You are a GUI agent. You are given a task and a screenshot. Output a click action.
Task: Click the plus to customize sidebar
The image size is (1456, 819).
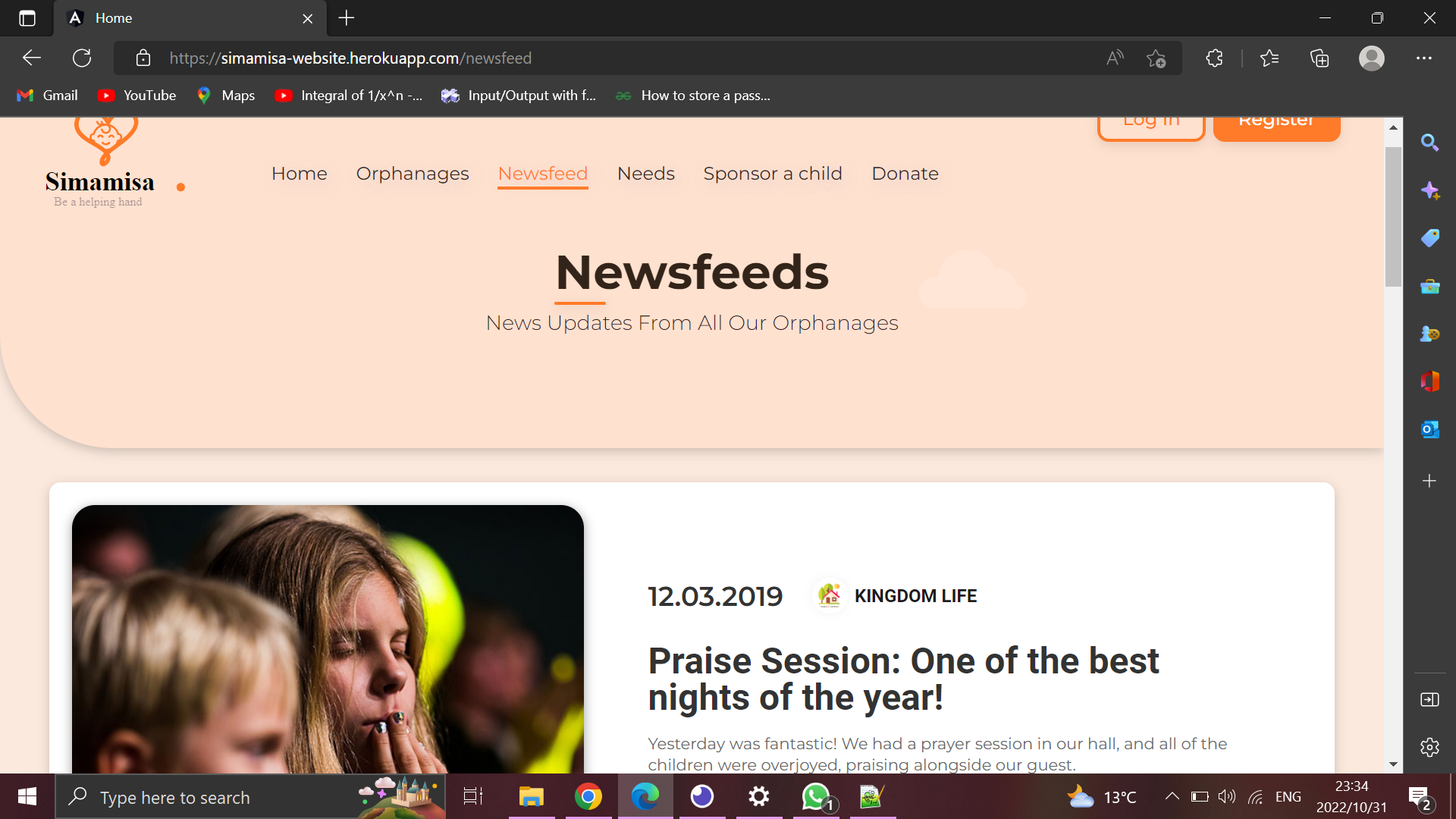1429,481
